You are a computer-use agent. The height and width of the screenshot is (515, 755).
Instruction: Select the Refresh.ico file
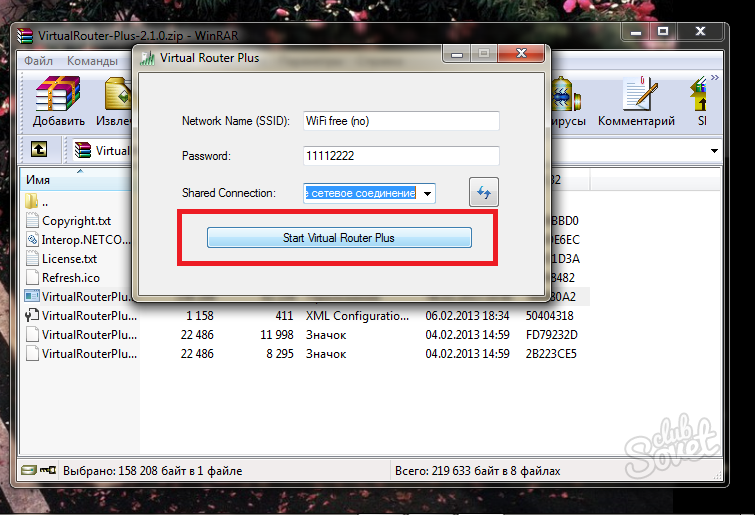70,277
